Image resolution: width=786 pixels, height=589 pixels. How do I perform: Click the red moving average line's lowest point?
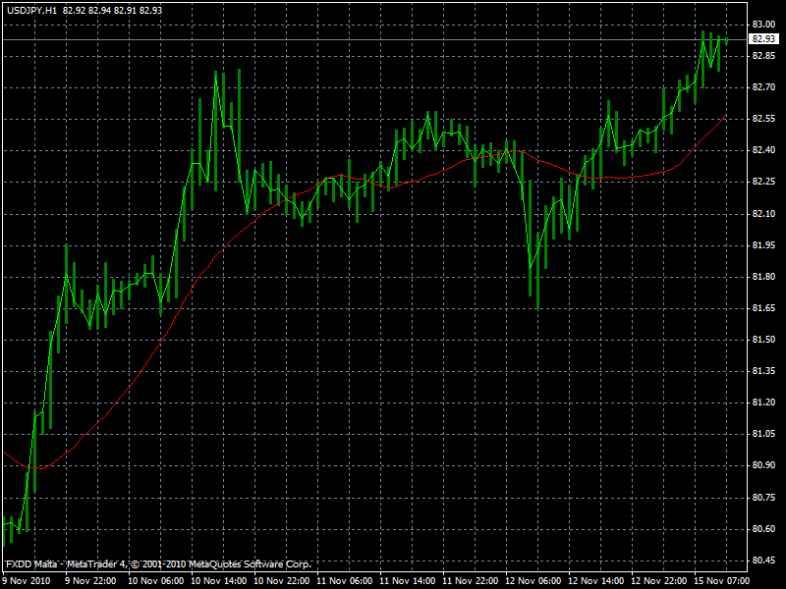[36, 467]
